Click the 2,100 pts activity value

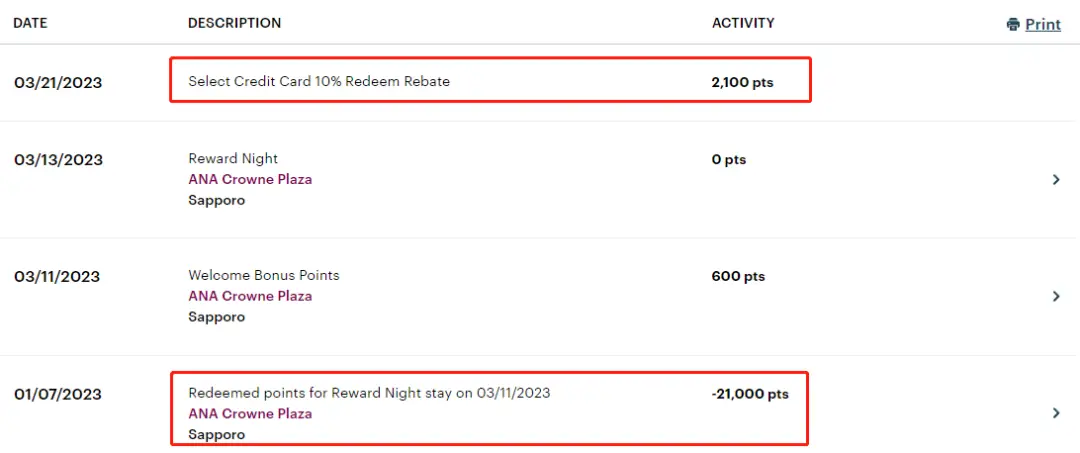click(x=742, y=82)
